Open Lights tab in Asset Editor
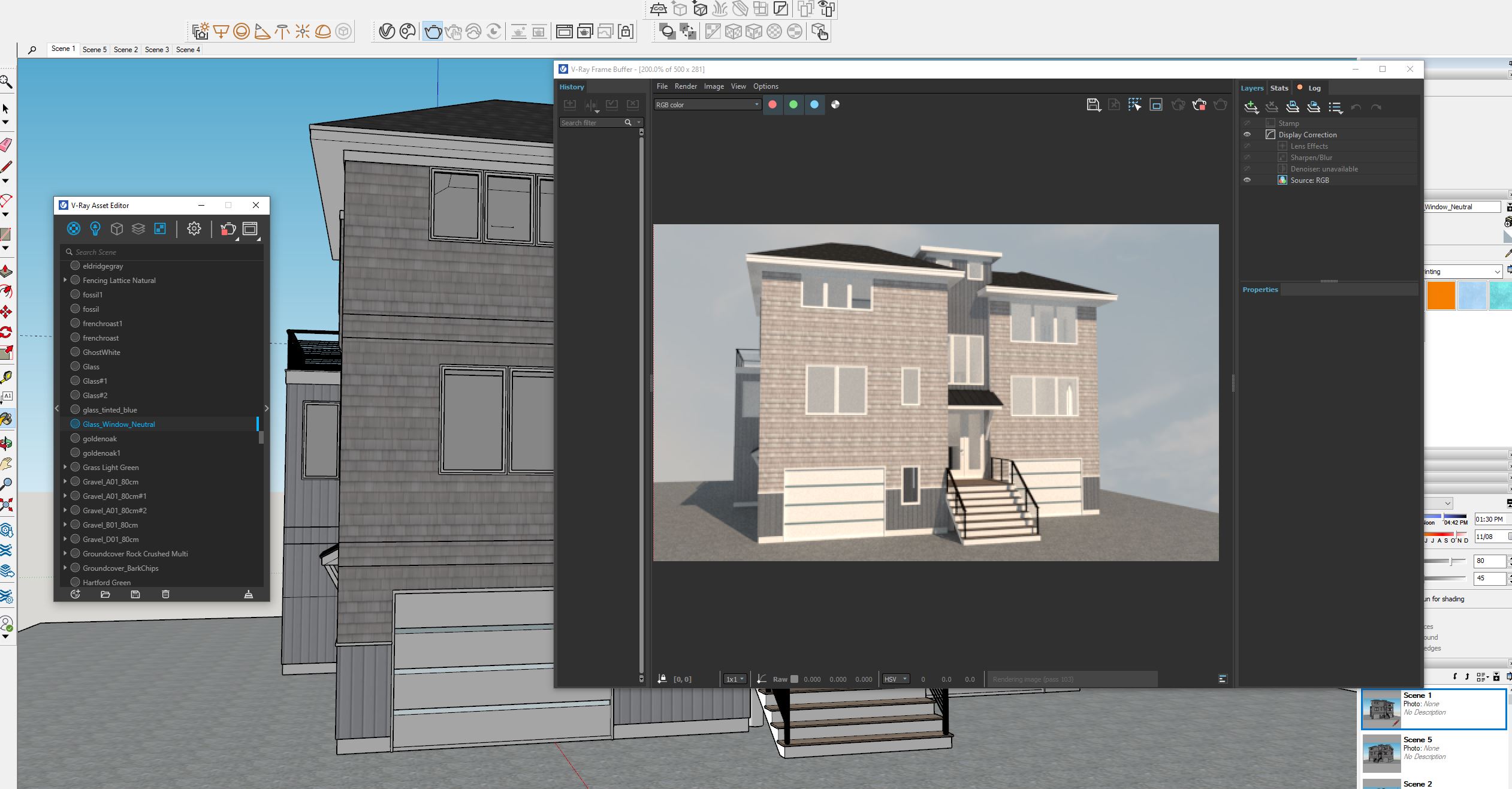Viewport: 1512px width, 789px height. 95,228
